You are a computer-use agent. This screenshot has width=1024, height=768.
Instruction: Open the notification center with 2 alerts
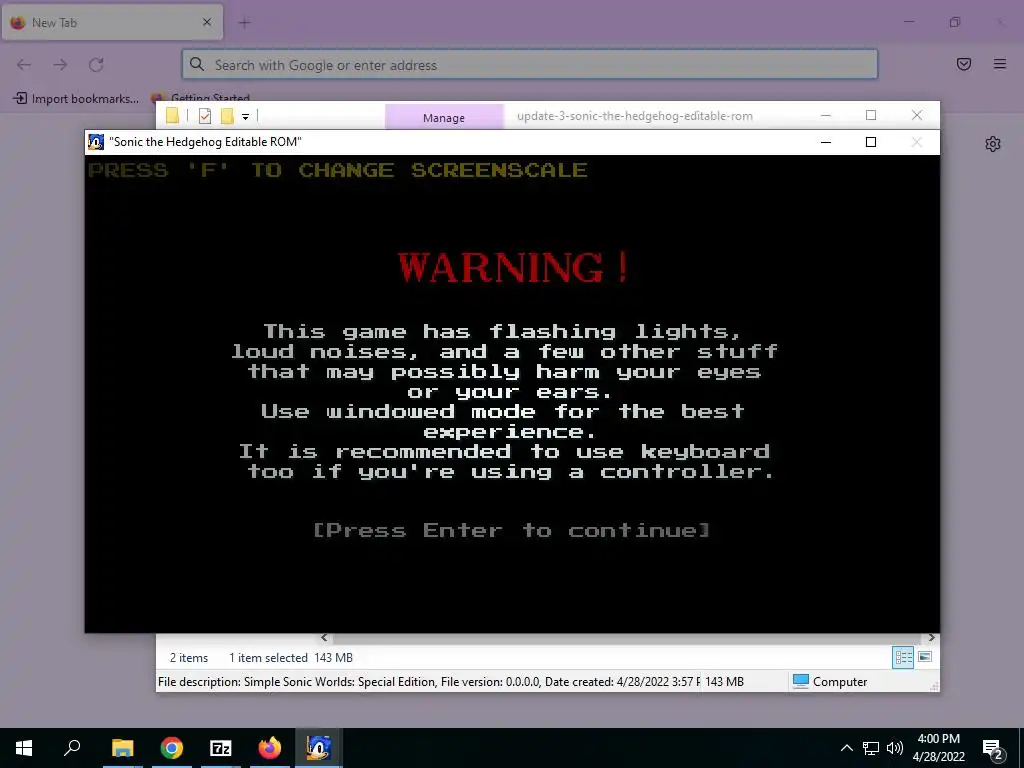993,748
